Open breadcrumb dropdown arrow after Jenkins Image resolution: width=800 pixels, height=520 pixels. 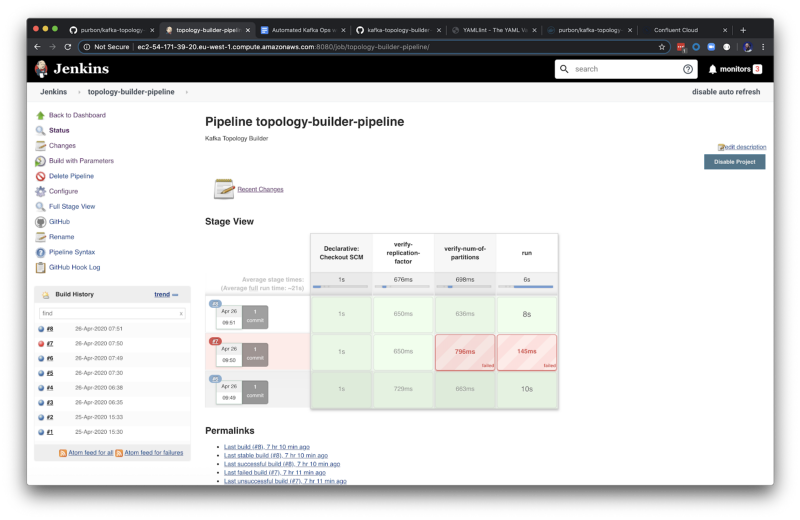tap(79, 92)
